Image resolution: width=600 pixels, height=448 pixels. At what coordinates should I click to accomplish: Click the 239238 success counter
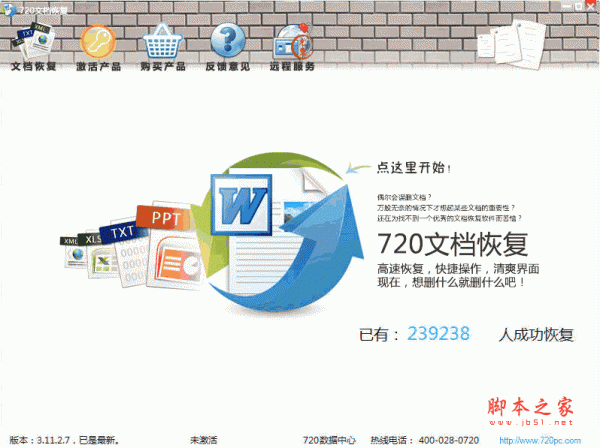[438, 334]
